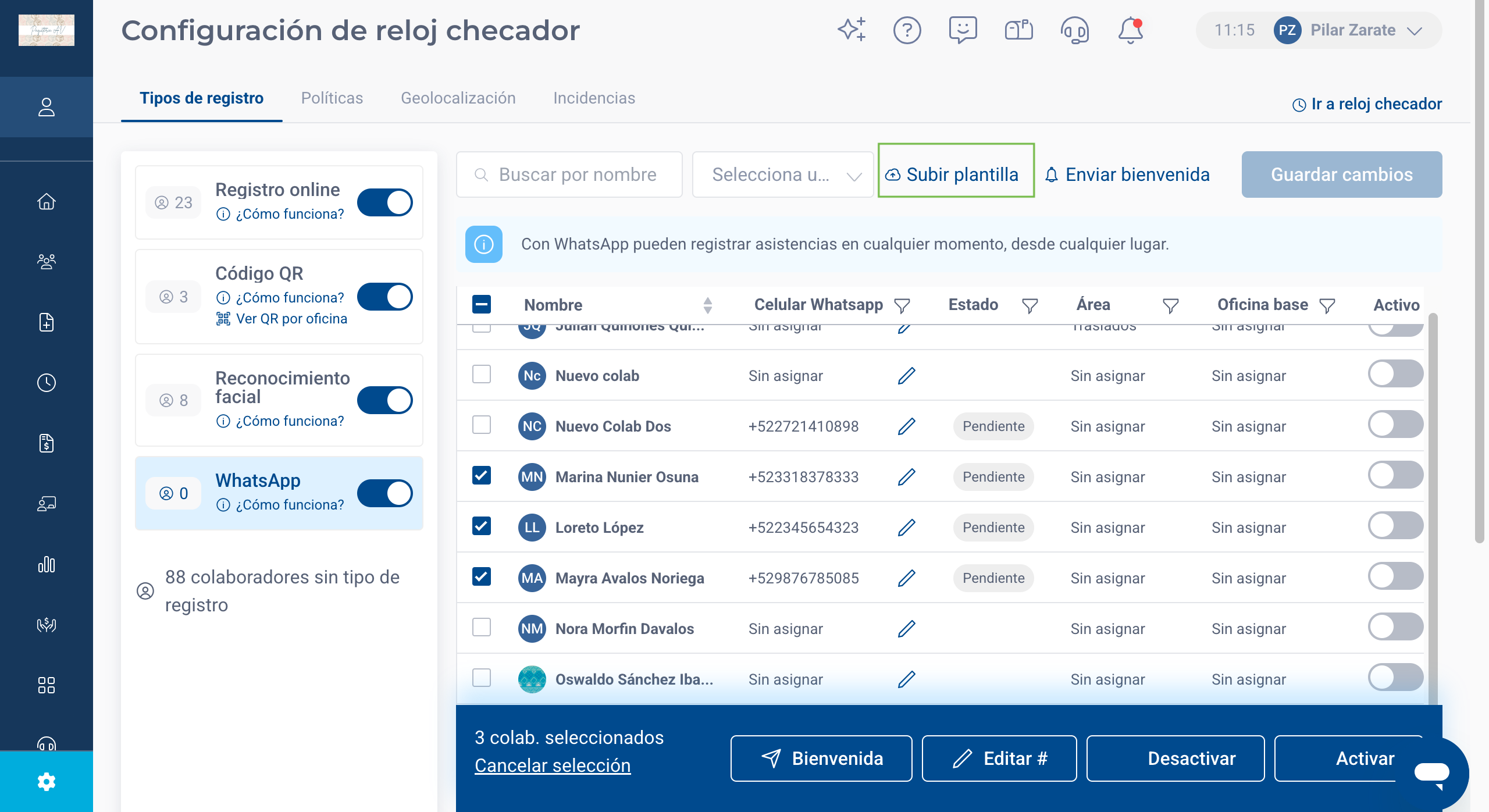Image resolution: width=1489 pixels, height=812 pixels.
Task: Switch to the Políticas tab
Action: tap(332, 98)
